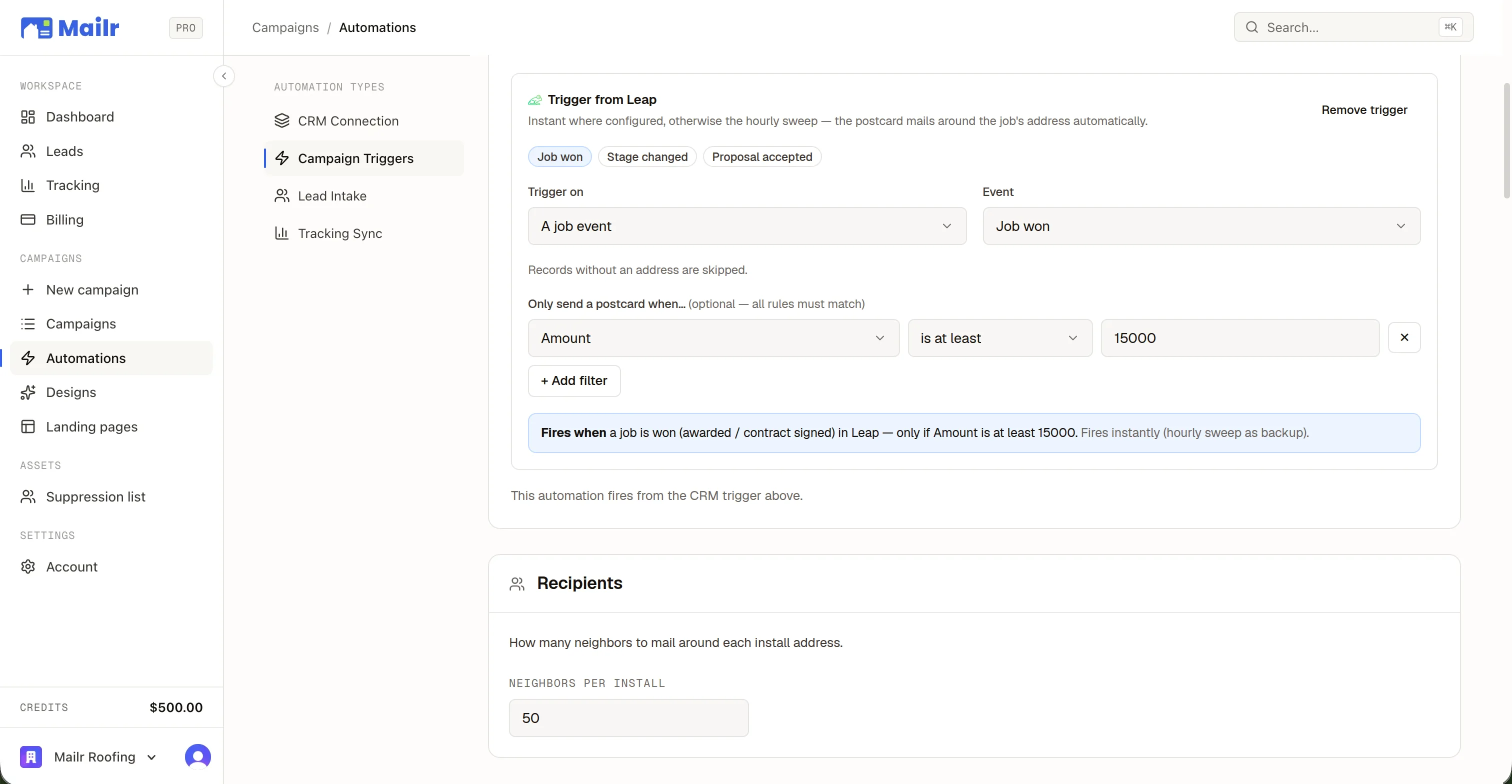Click the Search box

[x=1353, y=27]
